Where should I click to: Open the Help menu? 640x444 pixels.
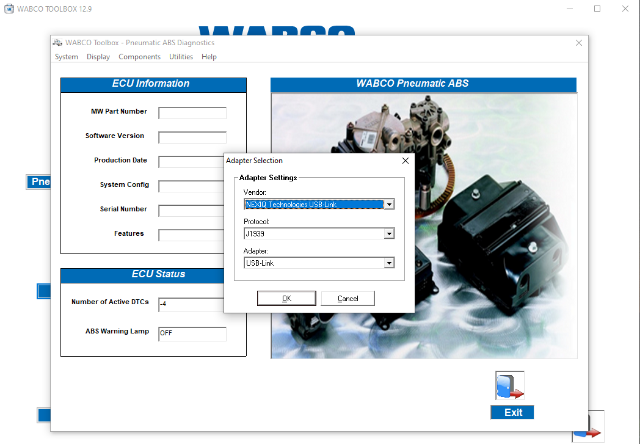tap(209, 57)
